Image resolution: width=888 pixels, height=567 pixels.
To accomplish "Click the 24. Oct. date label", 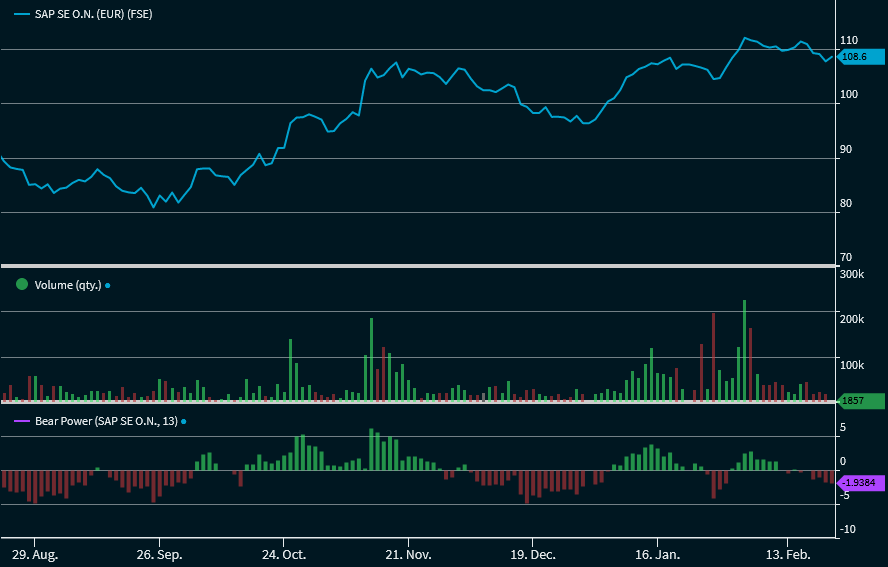I will pyautogui.click(x=284, y=554).
